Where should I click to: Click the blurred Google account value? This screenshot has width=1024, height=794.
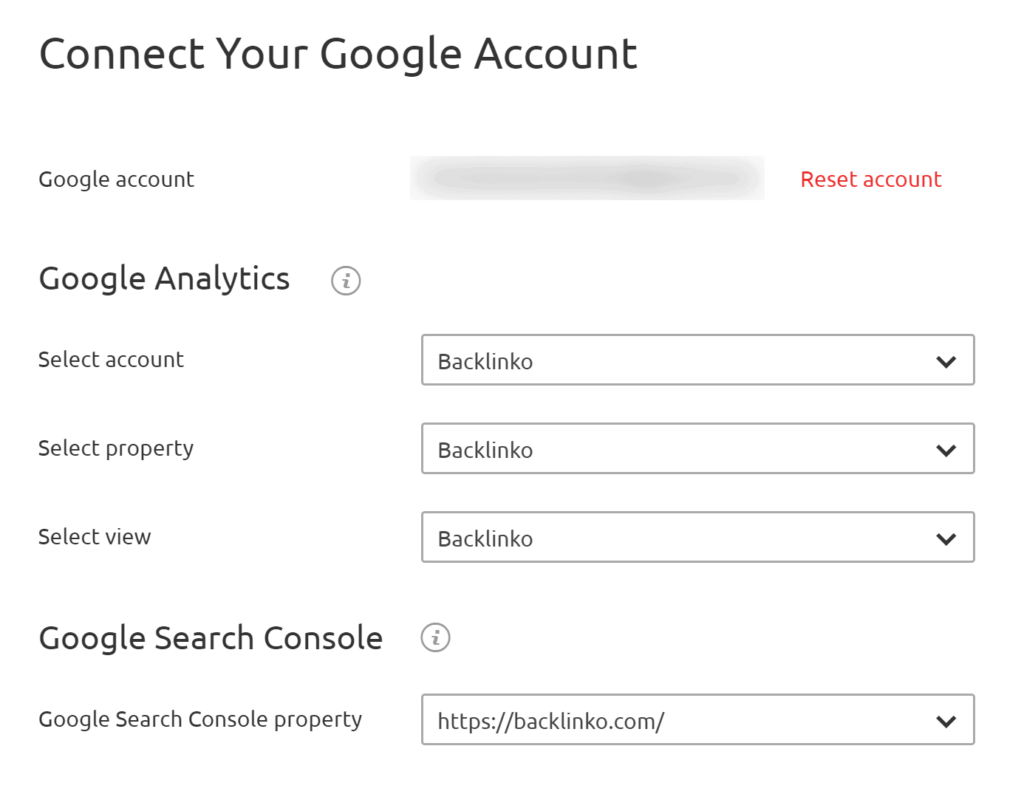click(x=586, y=179)
